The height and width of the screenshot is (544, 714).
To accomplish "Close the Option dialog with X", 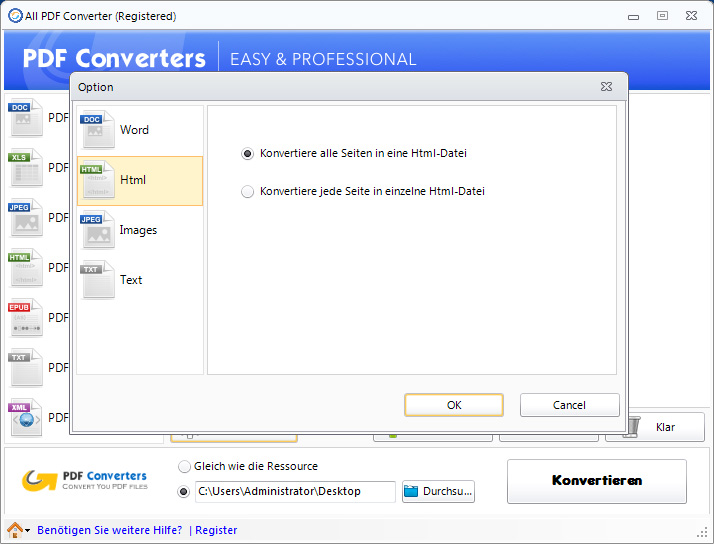I will (607, 86).
